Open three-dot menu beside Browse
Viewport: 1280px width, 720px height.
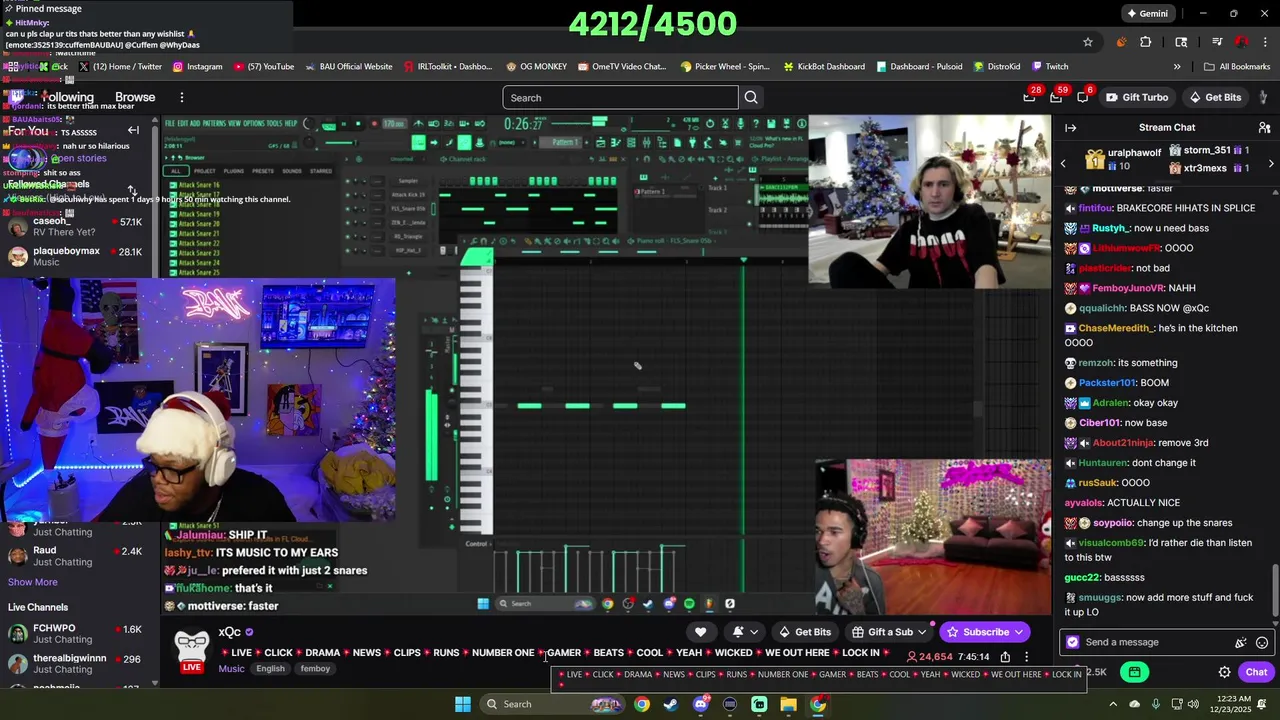[x=181, y=97]
